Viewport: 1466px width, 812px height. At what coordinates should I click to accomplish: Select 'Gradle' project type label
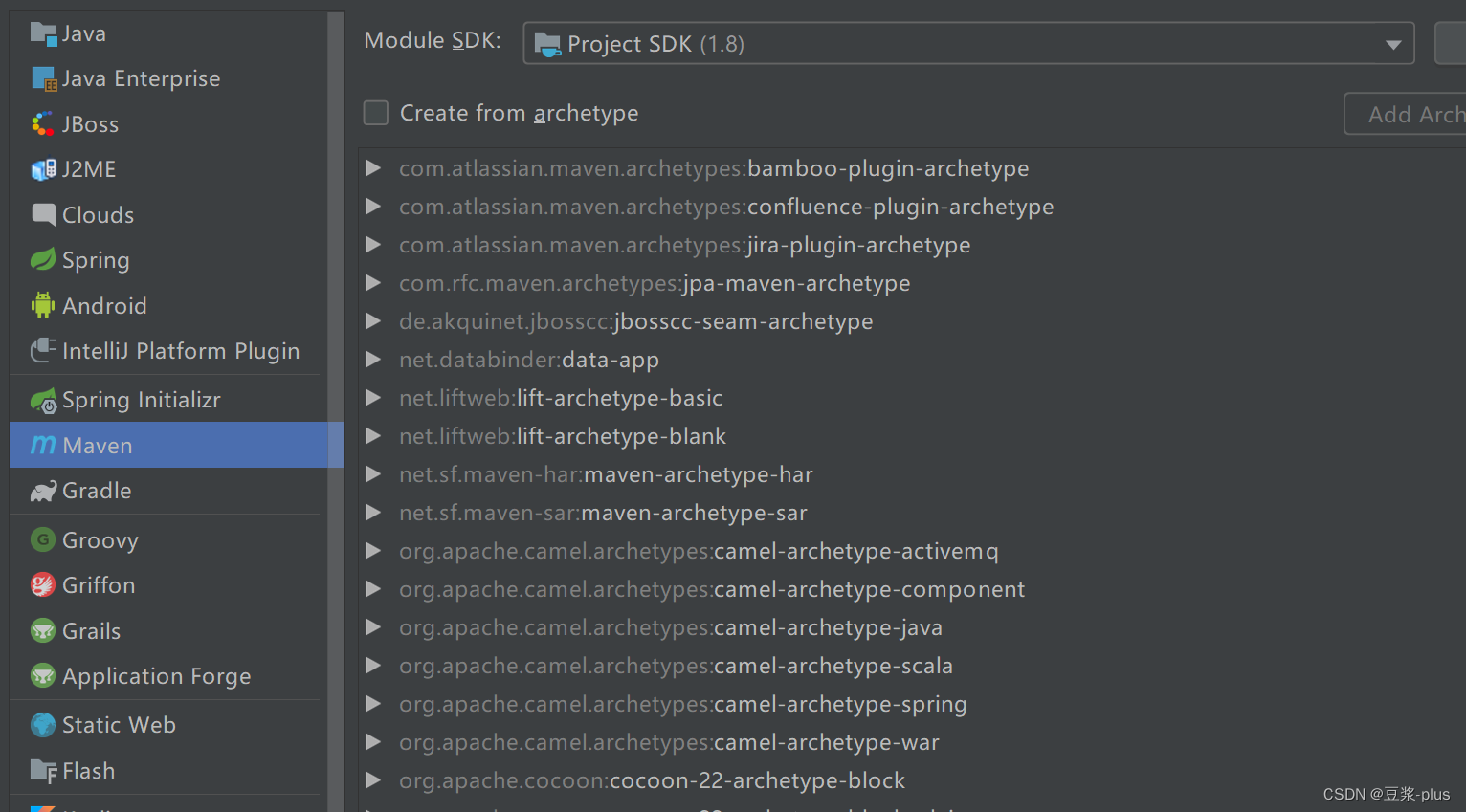97,491
